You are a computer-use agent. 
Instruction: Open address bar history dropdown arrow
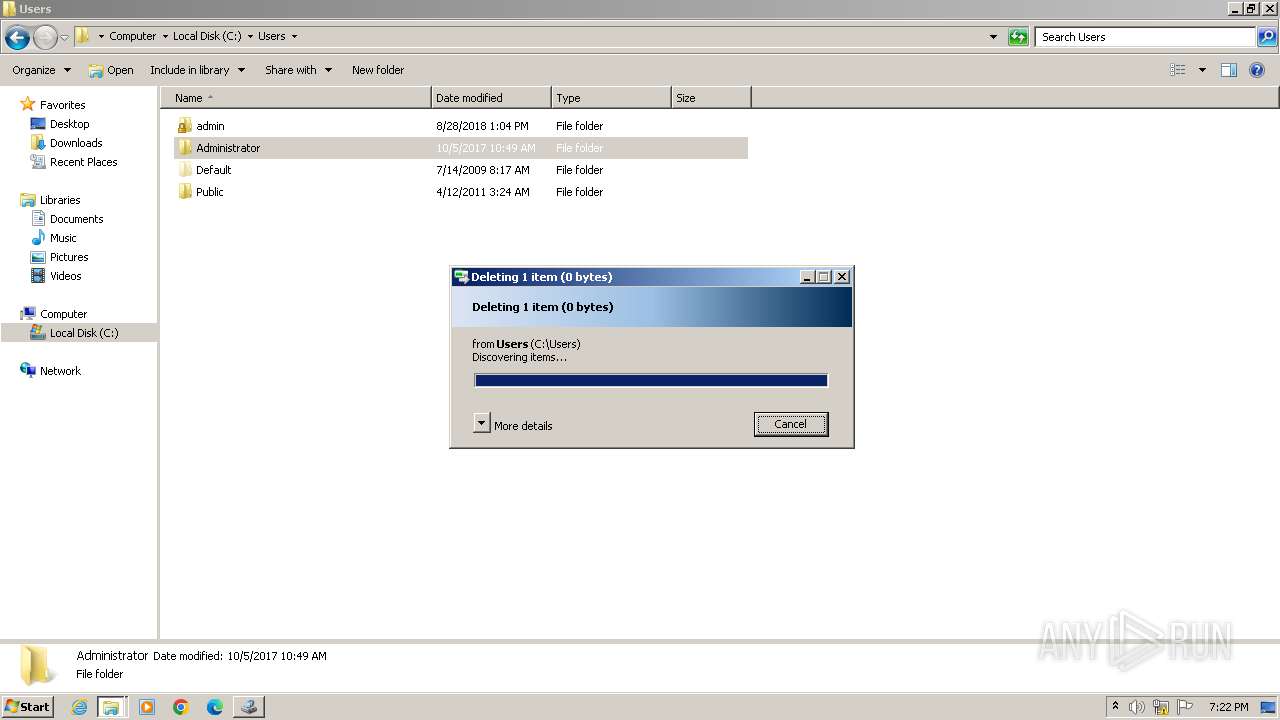click(x=993, y=37)
